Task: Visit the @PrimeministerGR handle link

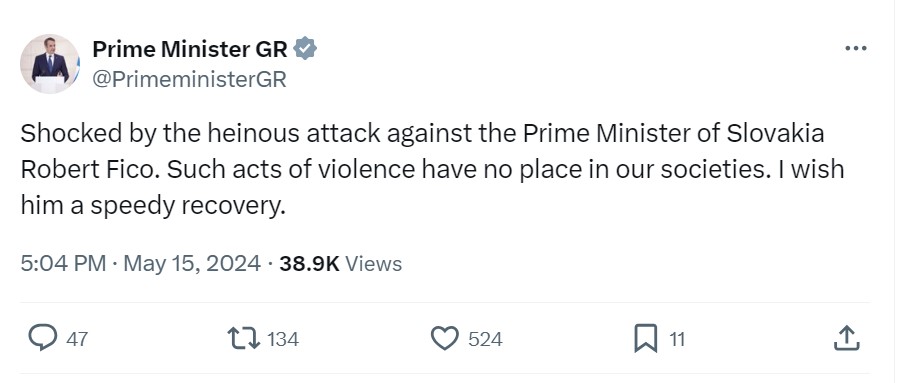Action: [x=189, y=80]
